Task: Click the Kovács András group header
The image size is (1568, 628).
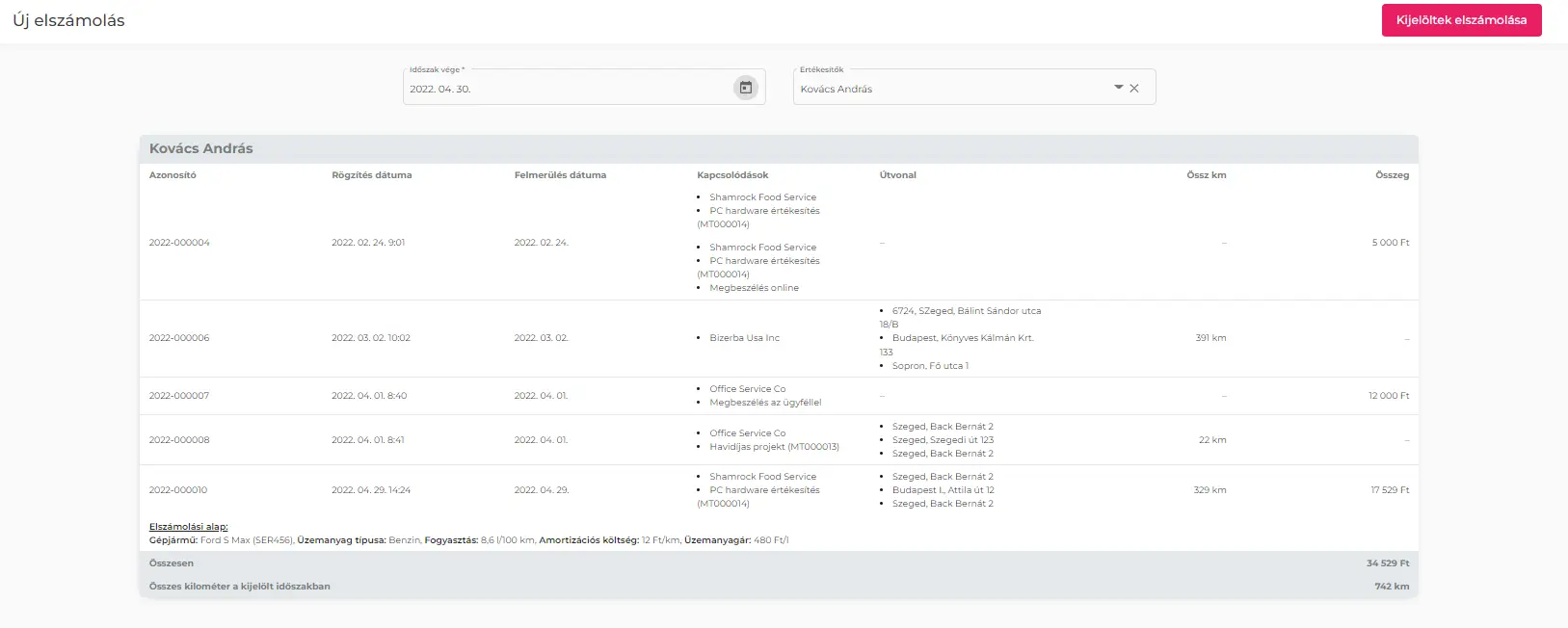Action: click(x=201, y=148)
